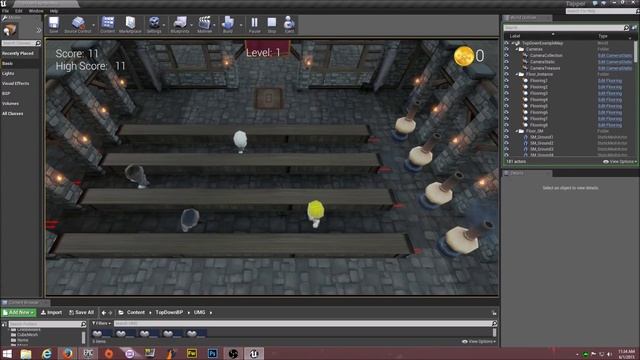Open Photoshop from the taskbar
The height and width of the screenshot is (360, 640).
(x=212, y=353)
